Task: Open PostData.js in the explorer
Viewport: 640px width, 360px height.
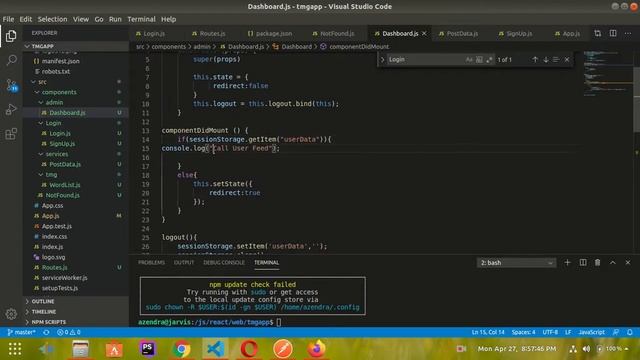Action: click(65, 164)
